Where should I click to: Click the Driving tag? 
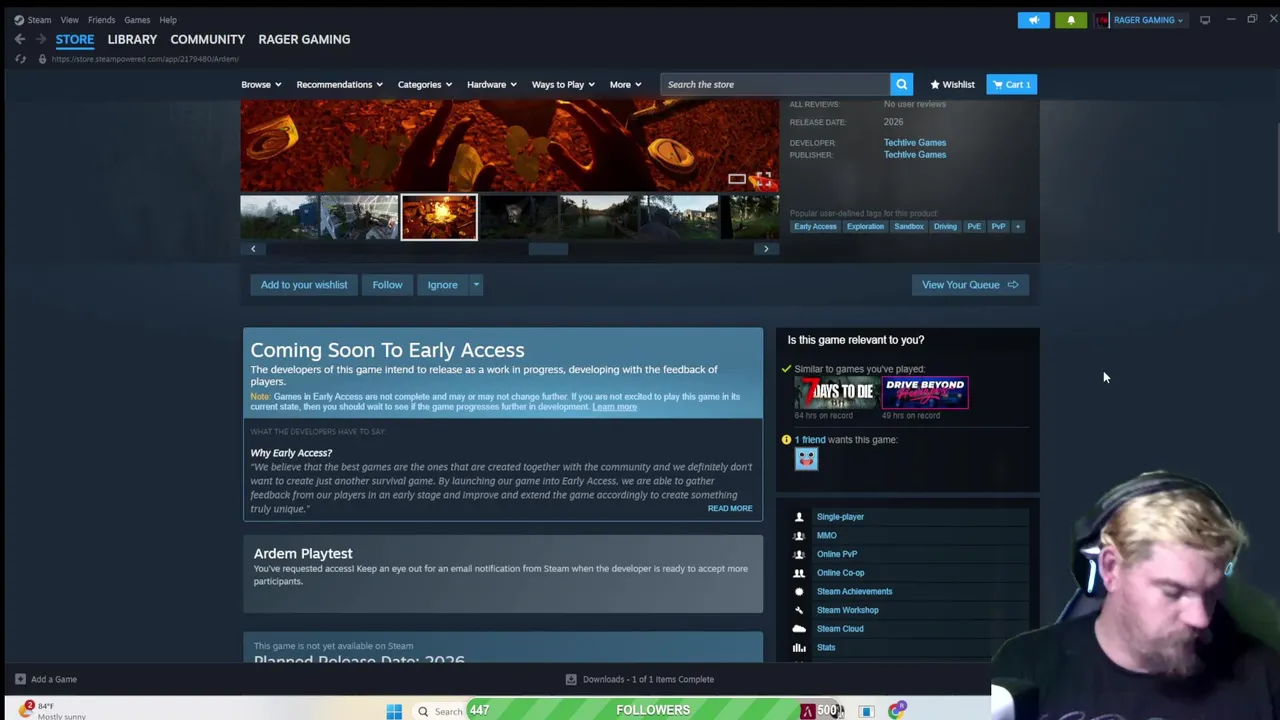(x=945, y=227)
